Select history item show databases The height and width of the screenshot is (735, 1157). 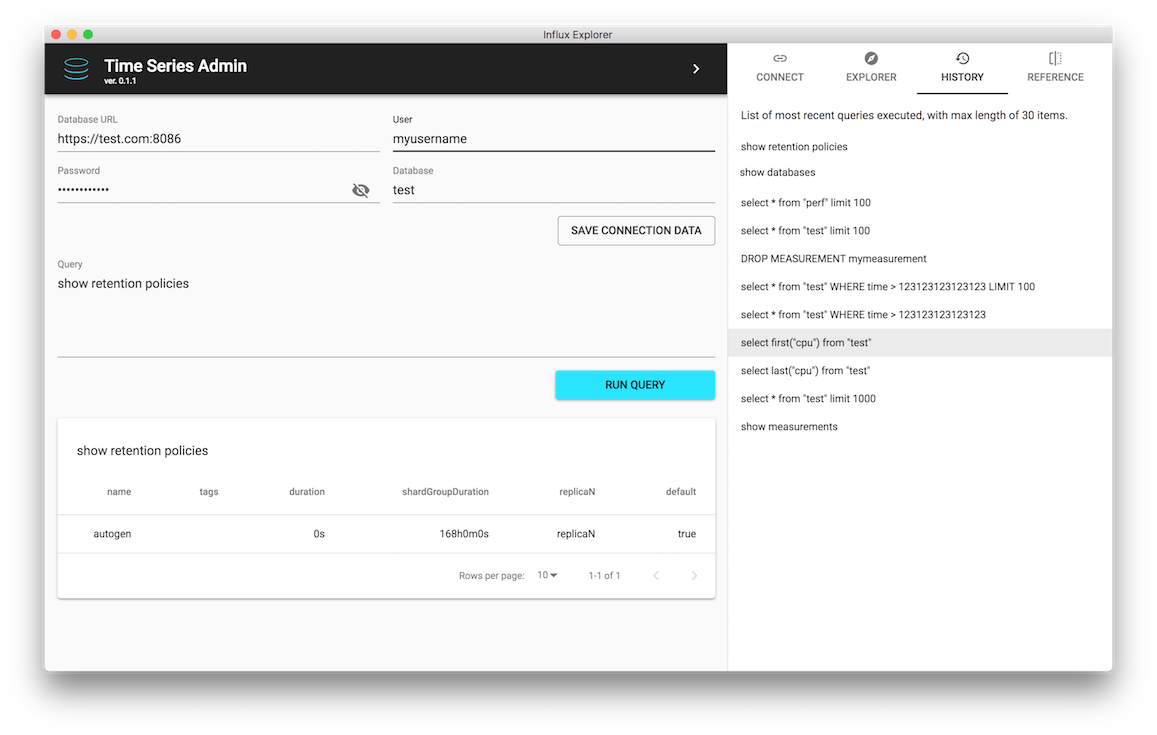tap(919, 172)
